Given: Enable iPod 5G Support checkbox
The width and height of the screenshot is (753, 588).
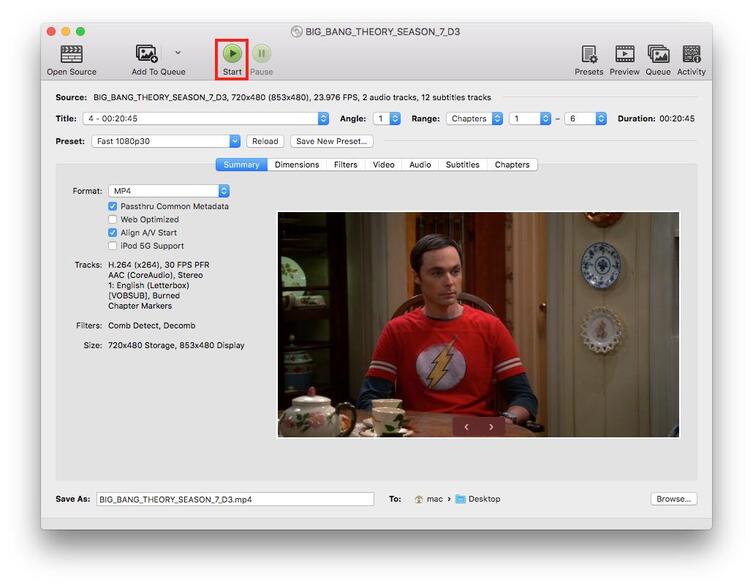Looking at the screenshot, I should [113, 246].
